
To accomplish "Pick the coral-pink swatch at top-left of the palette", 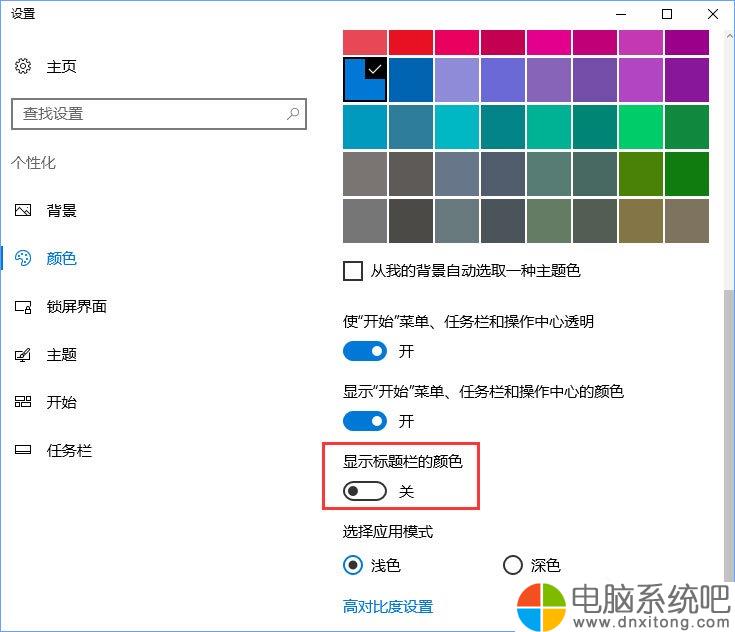I will click(365, 42).
